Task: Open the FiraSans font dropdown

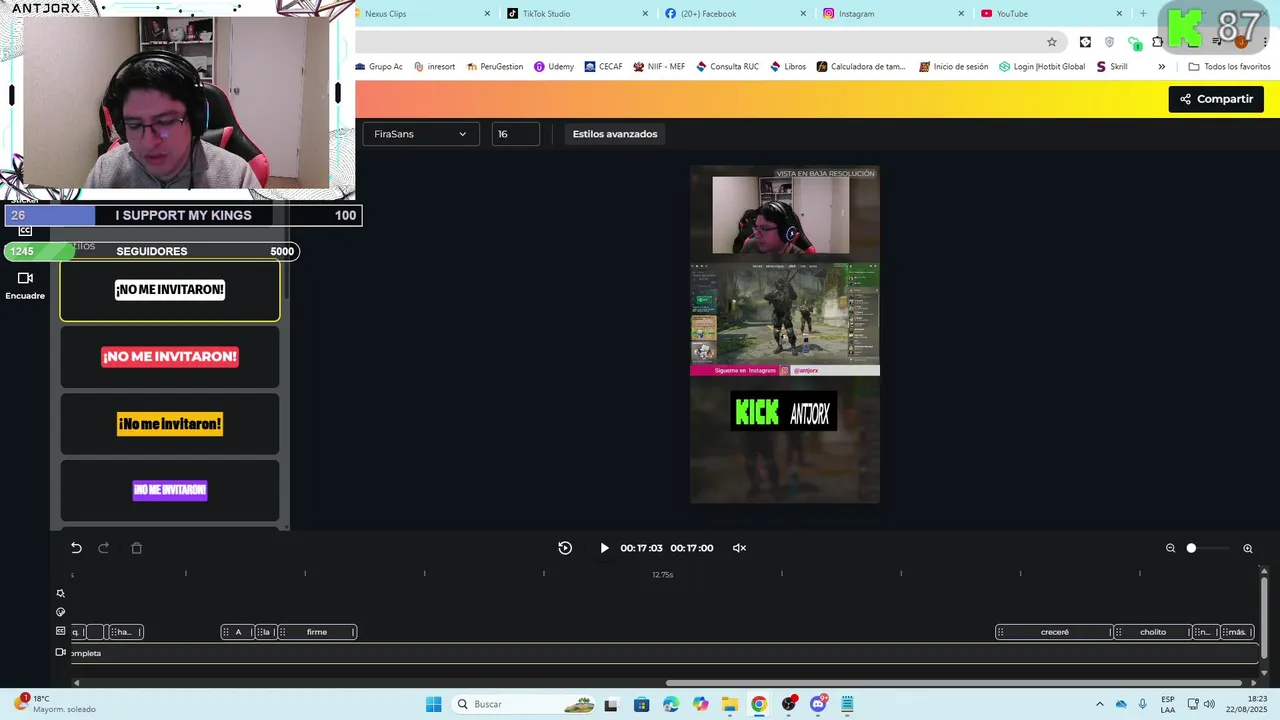Action: point(421,134)
